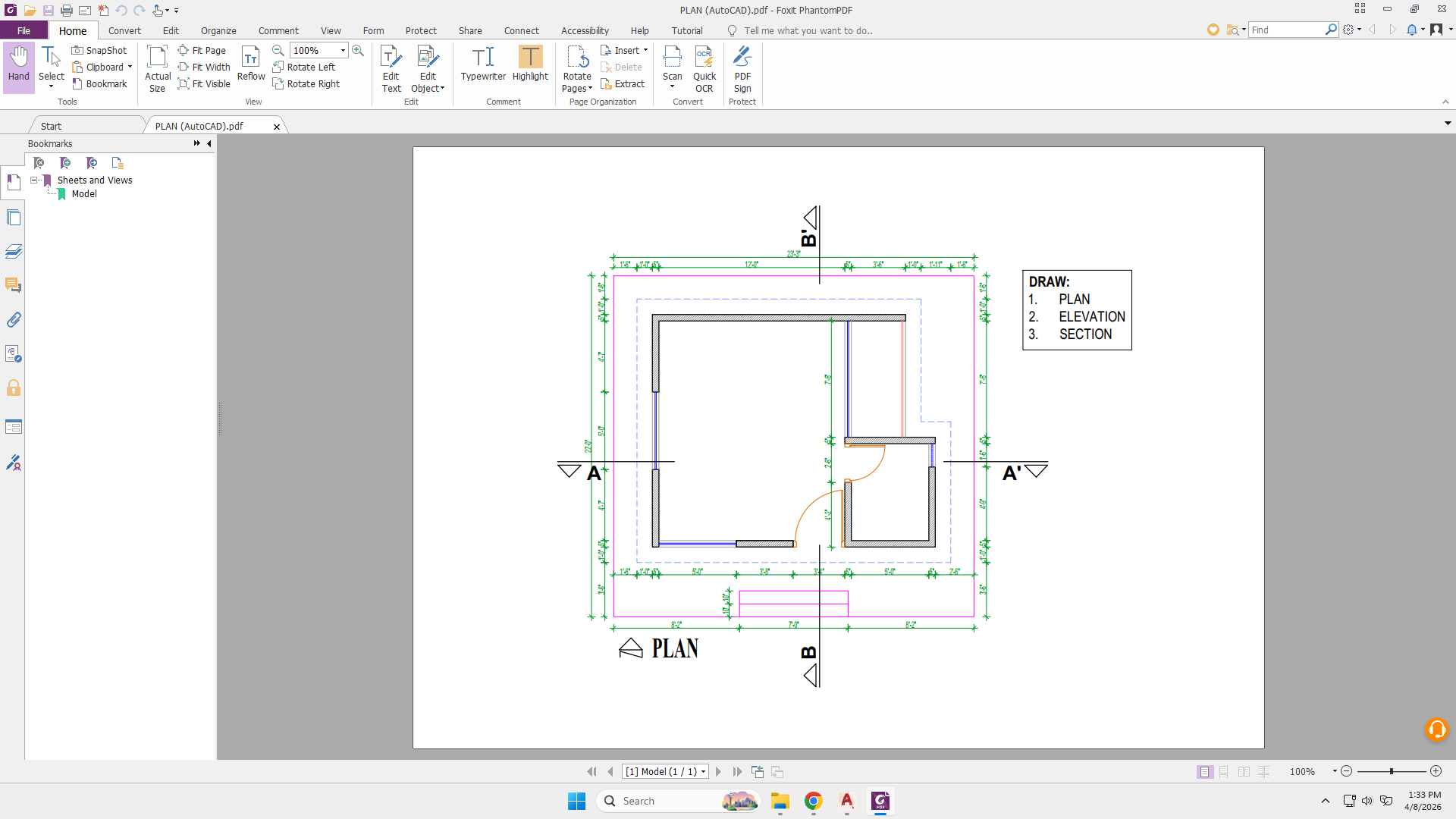
Task: Click the Find search field
Action: (1287, 30)
